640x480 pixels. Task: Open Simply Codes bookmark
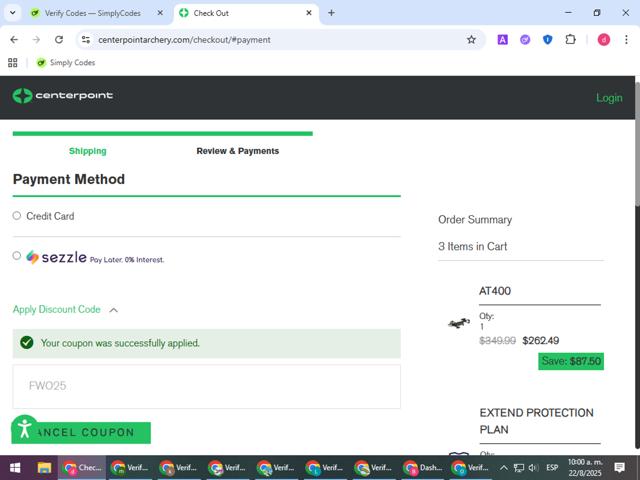click(x=66, y=62)
